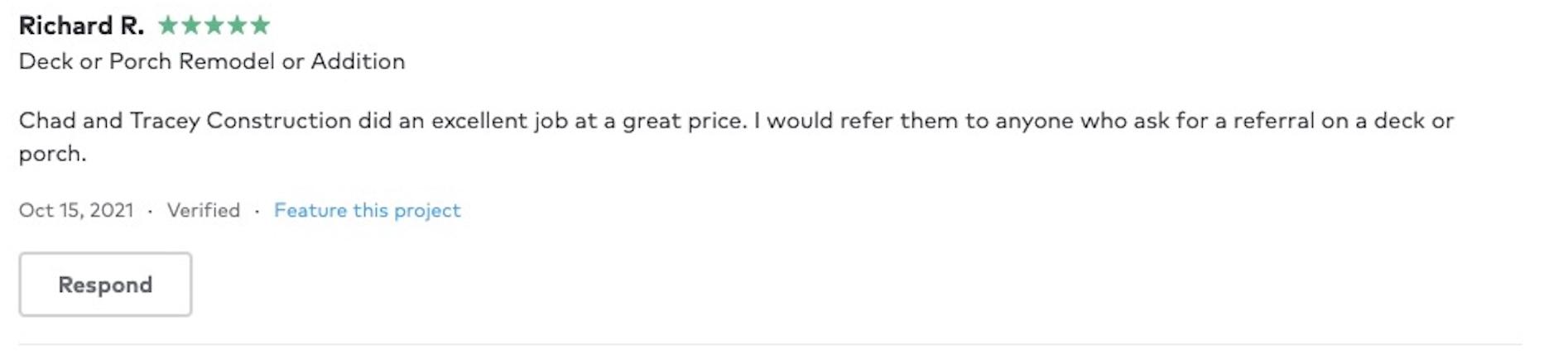The width and height of the screenshot is (1568, 364).
Task: Click the review date "Oct 15, 2021"
Action: [76, 210]
